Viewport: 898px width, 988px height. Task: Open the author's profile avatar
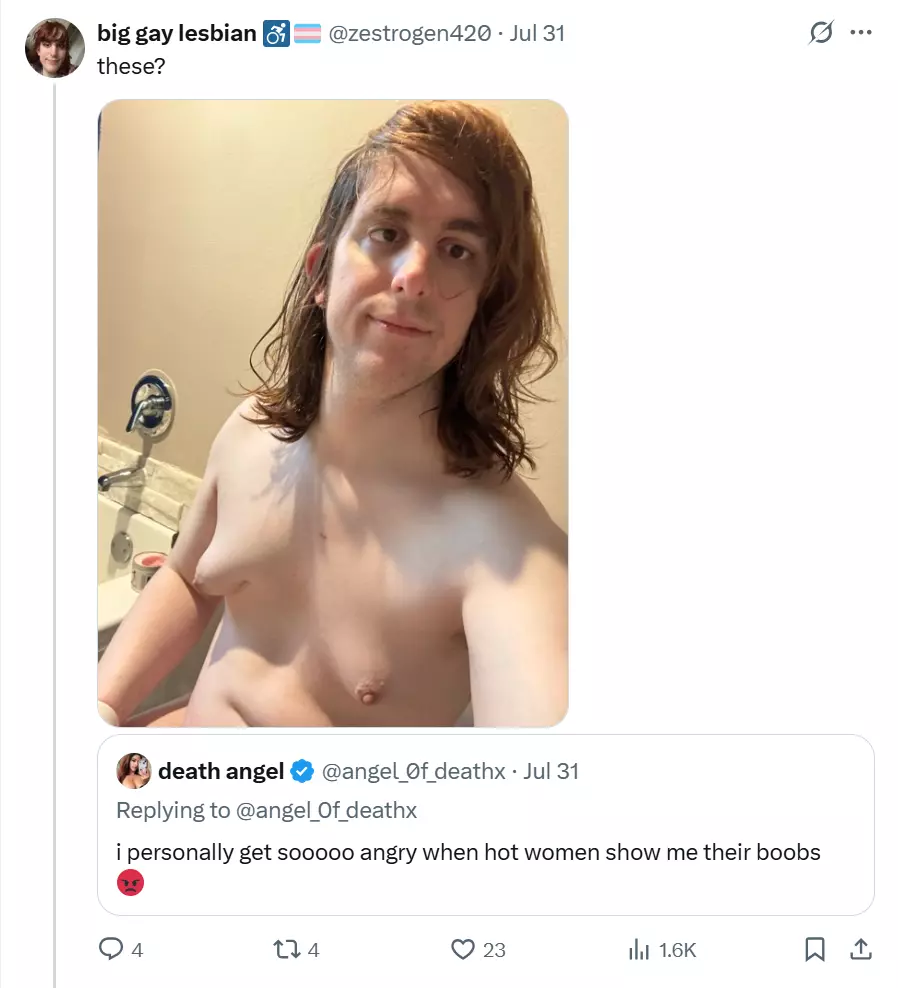click(54, 48)
